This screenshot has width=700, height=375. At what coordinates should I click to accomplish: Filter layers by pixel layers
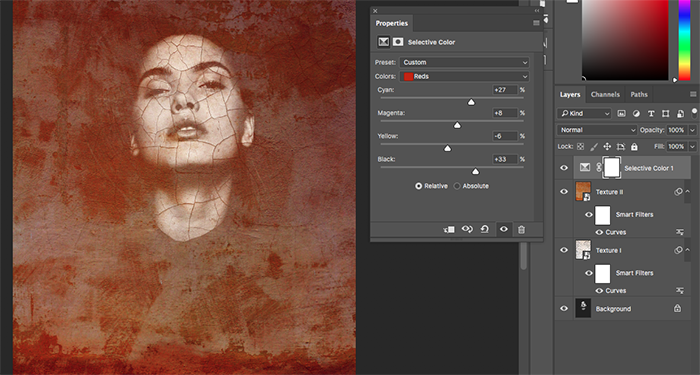point(621,113)
